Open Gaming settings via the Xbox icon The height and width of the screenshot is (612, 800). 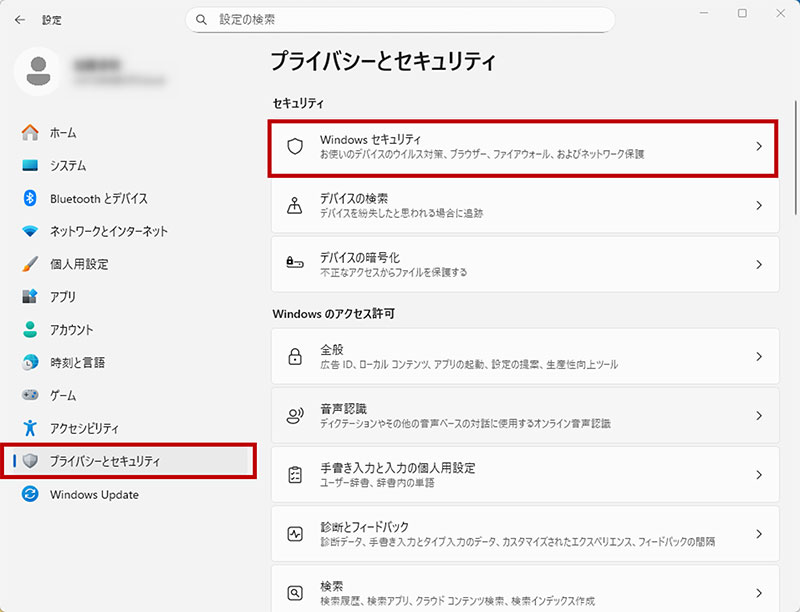(x=29, y=396)
